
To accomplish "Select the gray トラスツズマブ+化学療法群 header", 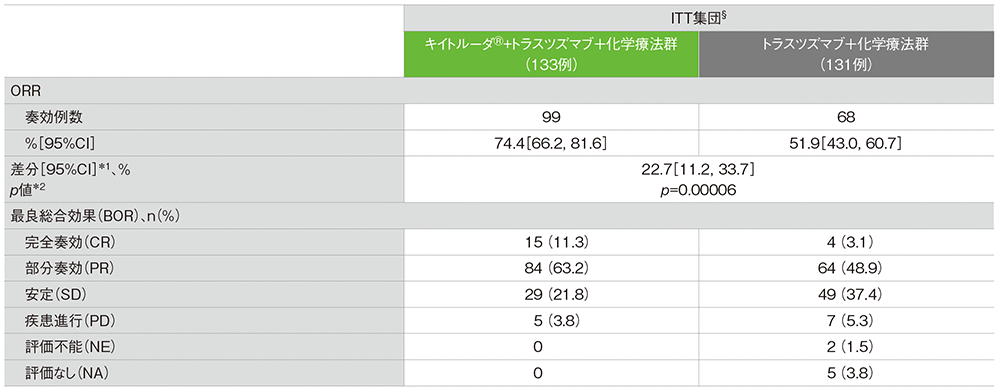I will tap(847, 55).
